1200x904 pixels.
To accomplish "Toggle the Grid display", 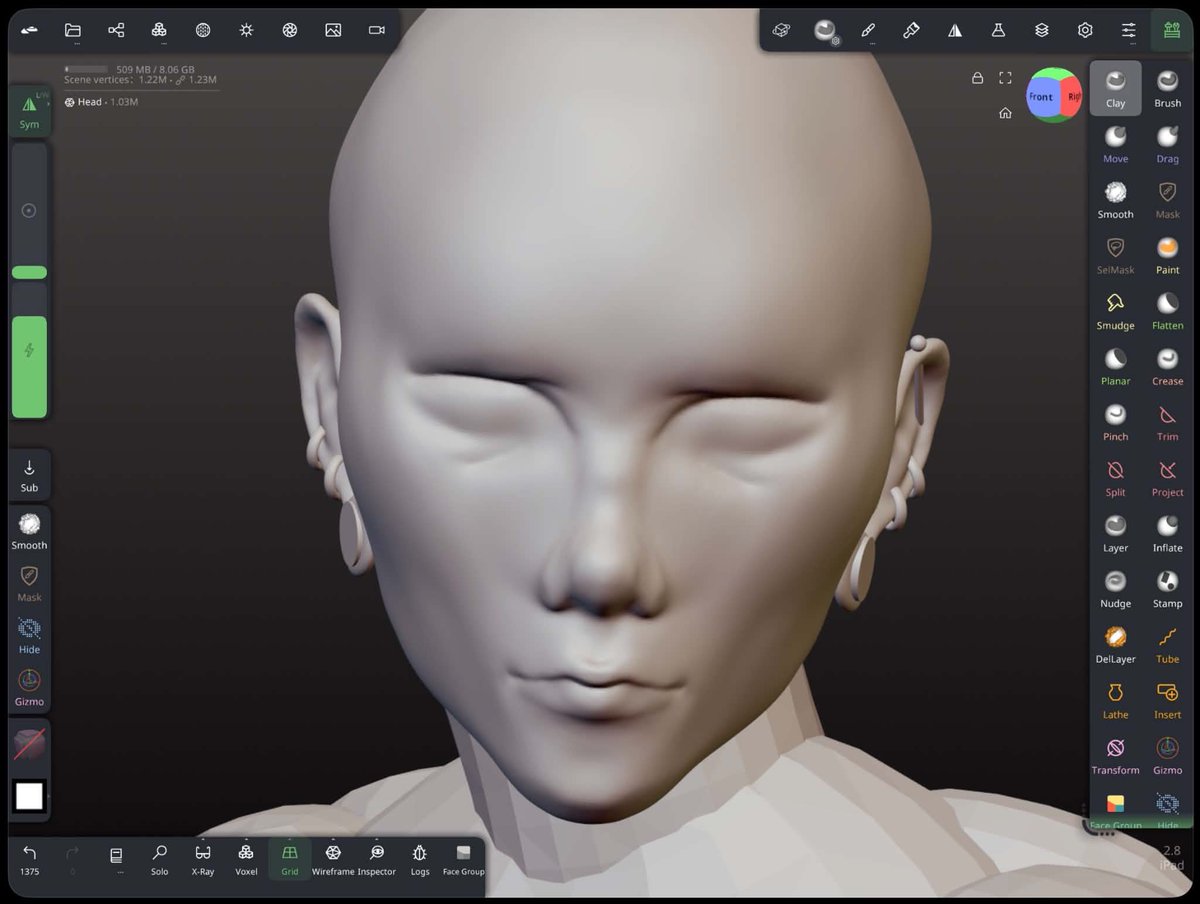I will coord(290,860).
